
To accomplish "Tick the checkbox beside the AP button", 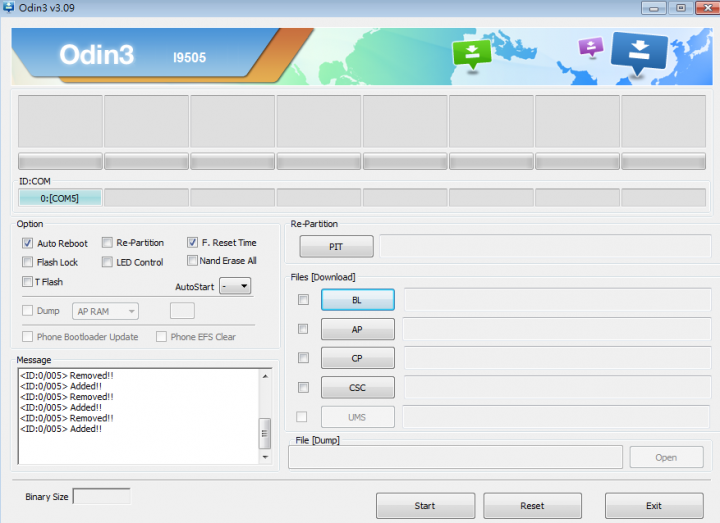I will [303, 329].
